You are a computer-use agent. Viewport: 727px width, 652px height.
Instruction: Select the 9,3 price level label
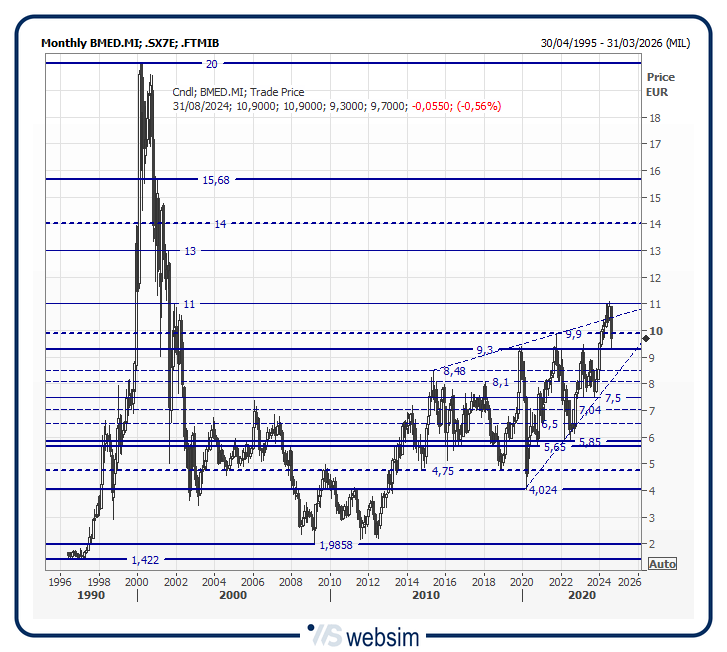(485, 350)
